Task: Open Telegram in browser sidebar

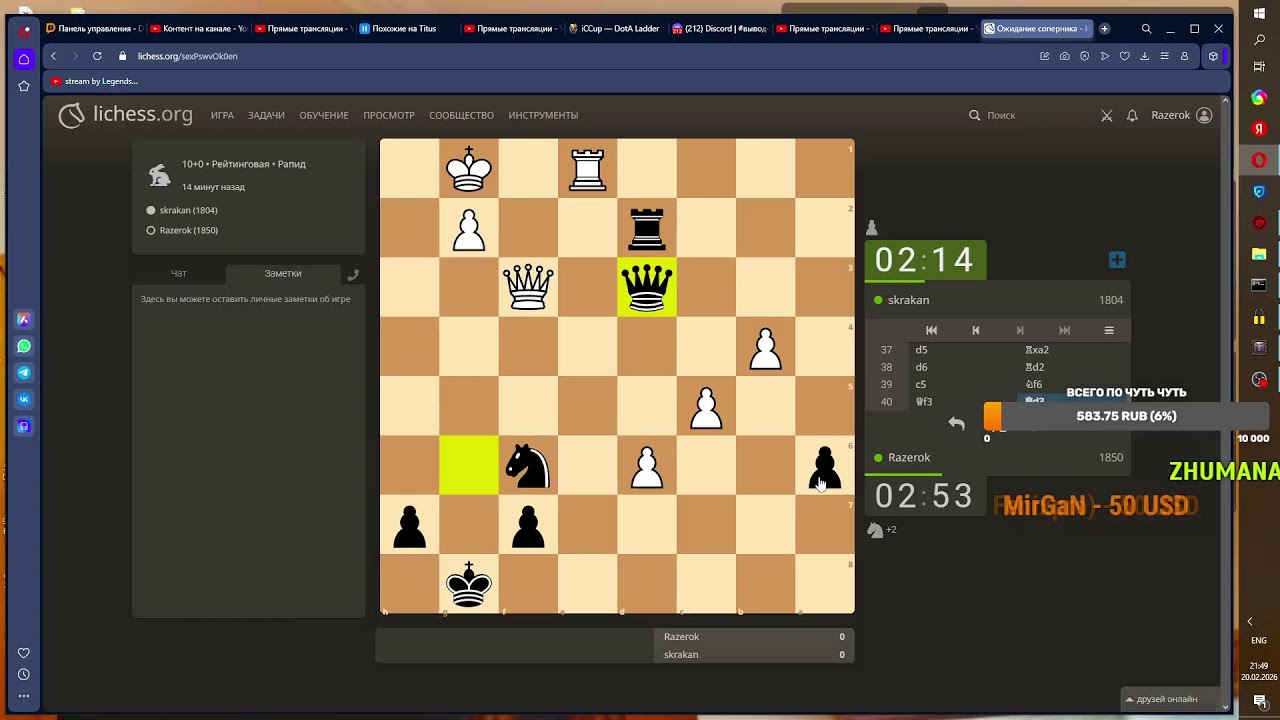Action: tap(24, 373)
